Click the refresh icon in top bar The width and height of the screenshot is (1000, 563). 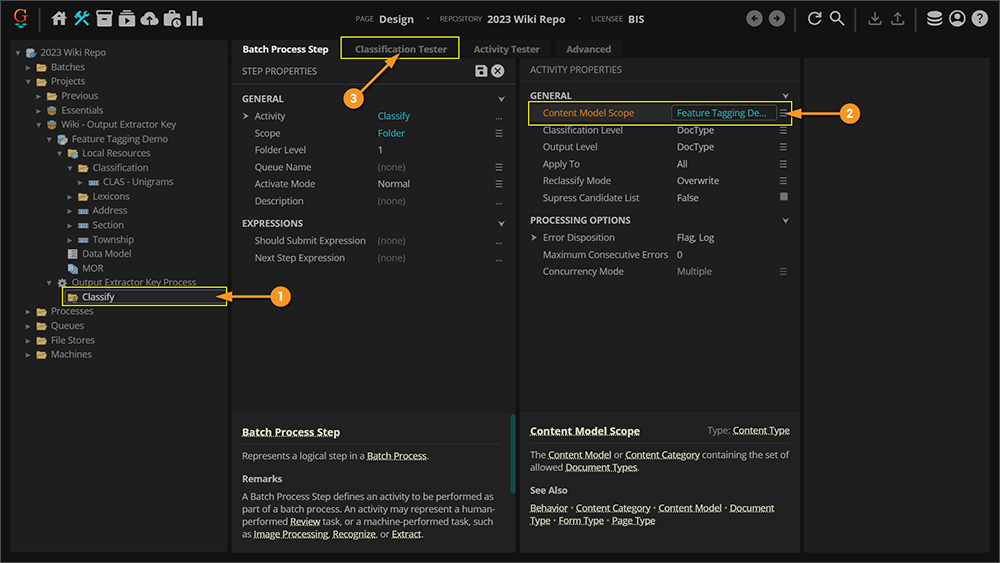point(814,19)
